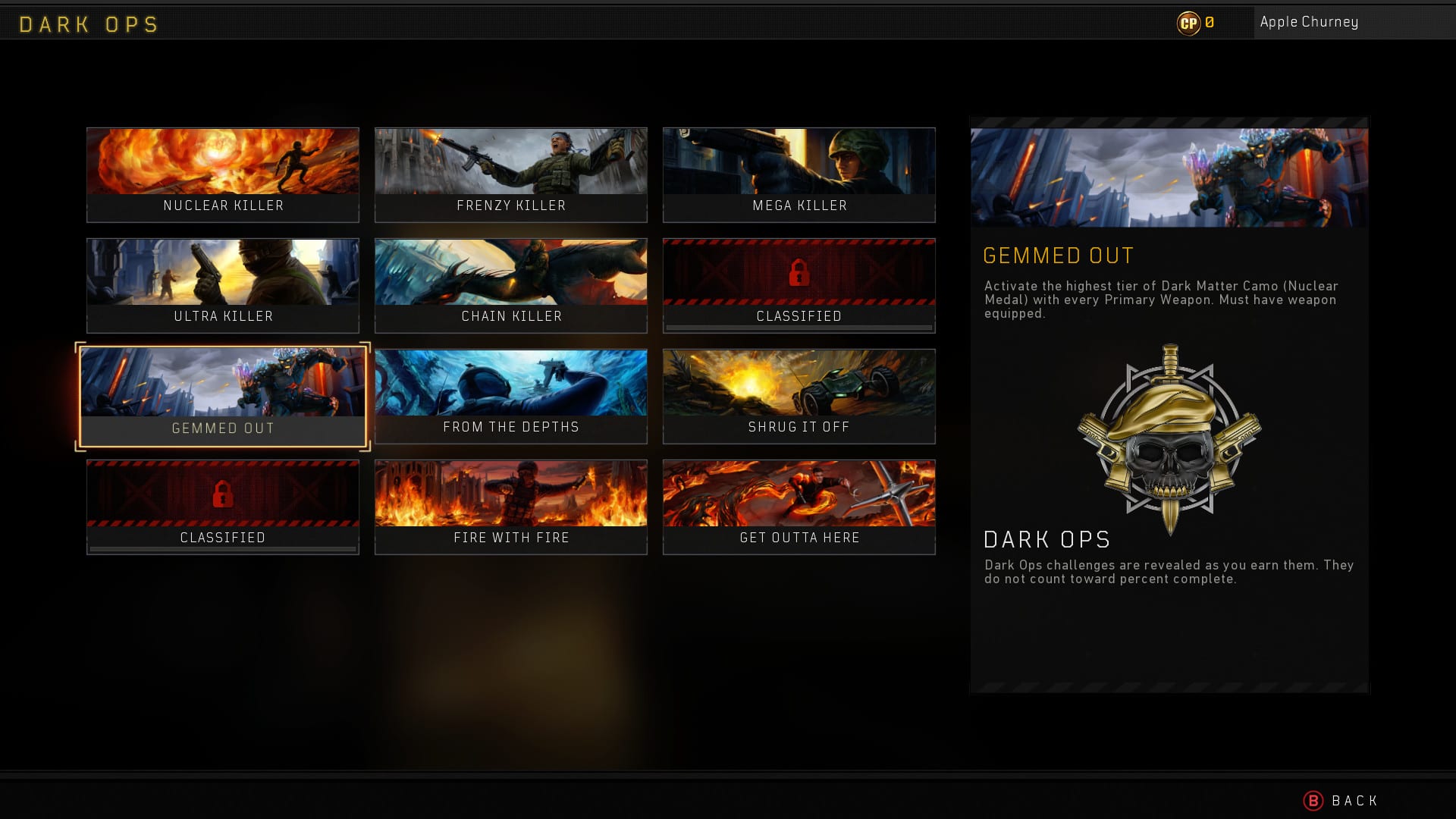Click the SHRUG IT OFF label text

(799, 427)
